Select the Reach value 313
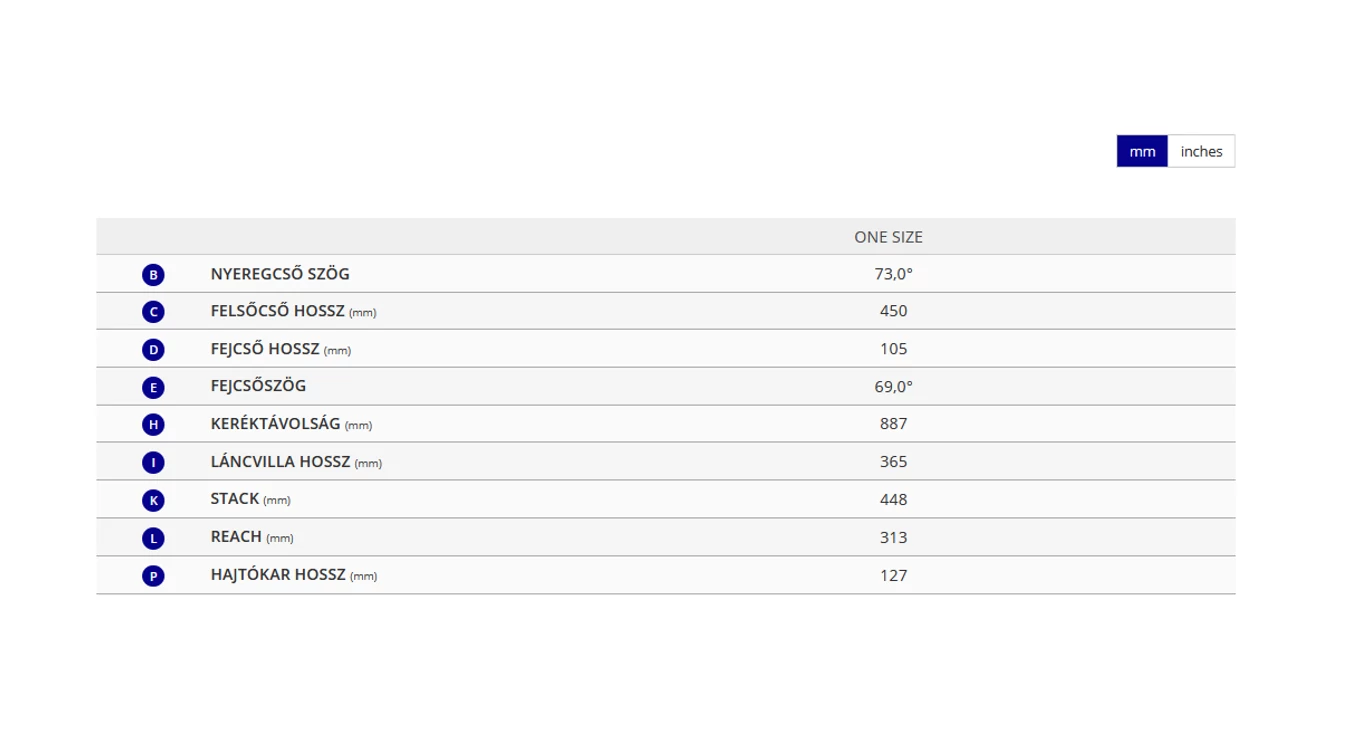1350x750 pixels. 893,537
